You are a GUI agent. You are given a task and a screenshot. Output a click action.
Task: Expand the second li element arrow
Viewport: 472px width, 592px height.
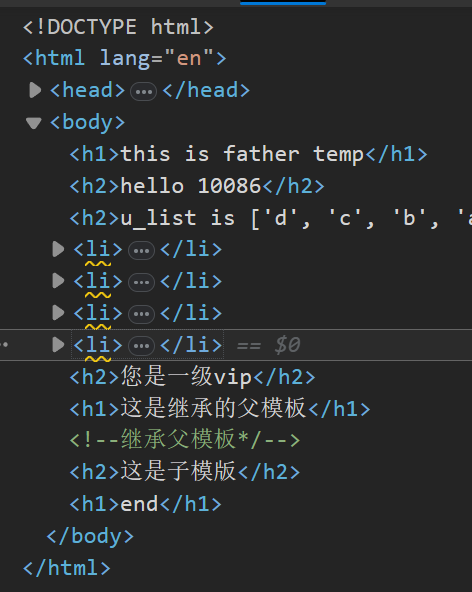point(58,281)
